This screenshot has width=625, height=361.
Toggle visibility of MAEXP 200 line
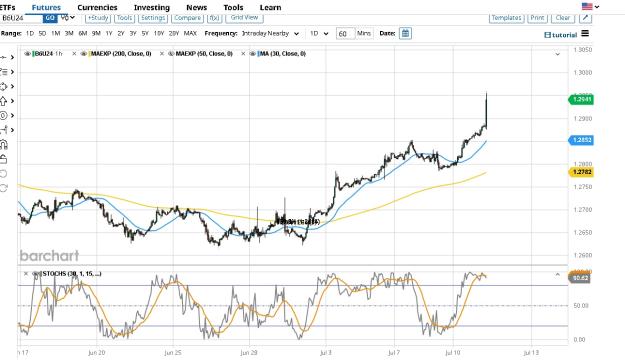(84, 53)
